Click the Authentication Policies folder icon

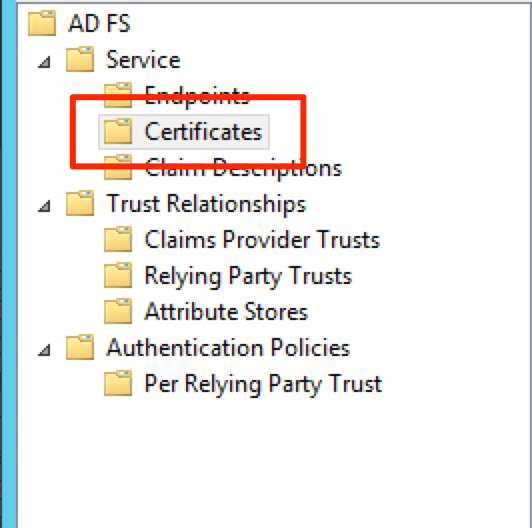coord(80,347)
